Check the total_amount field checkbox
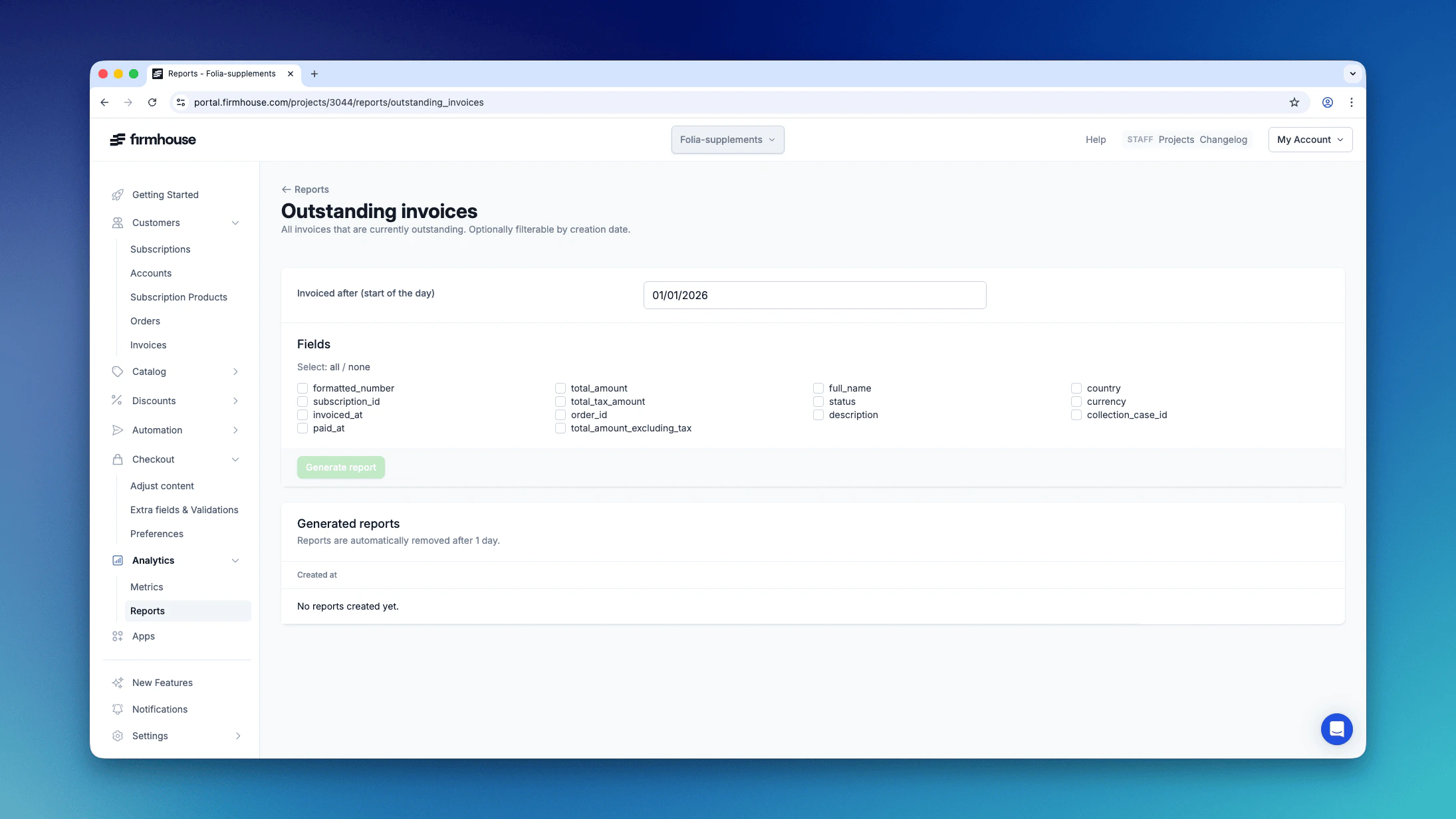 tap(560, 388)
